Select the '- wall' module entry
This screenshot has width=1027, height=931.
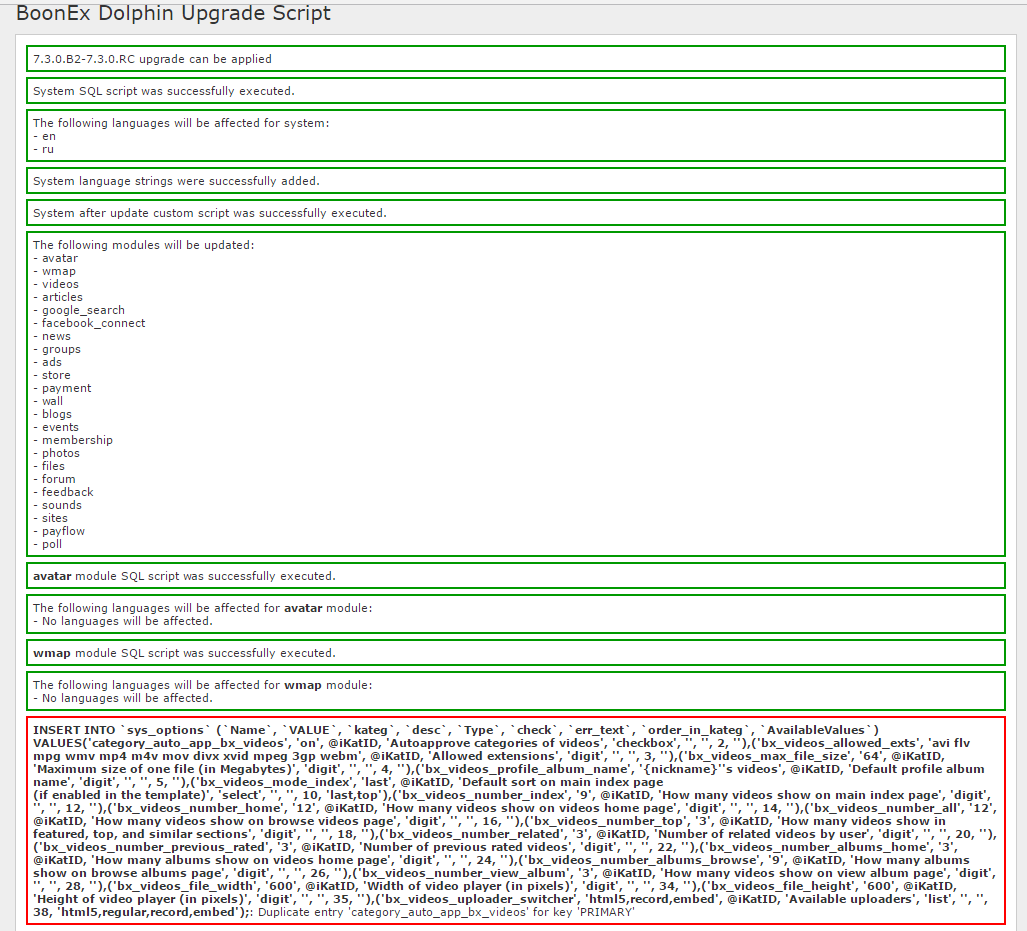point(48,401)
